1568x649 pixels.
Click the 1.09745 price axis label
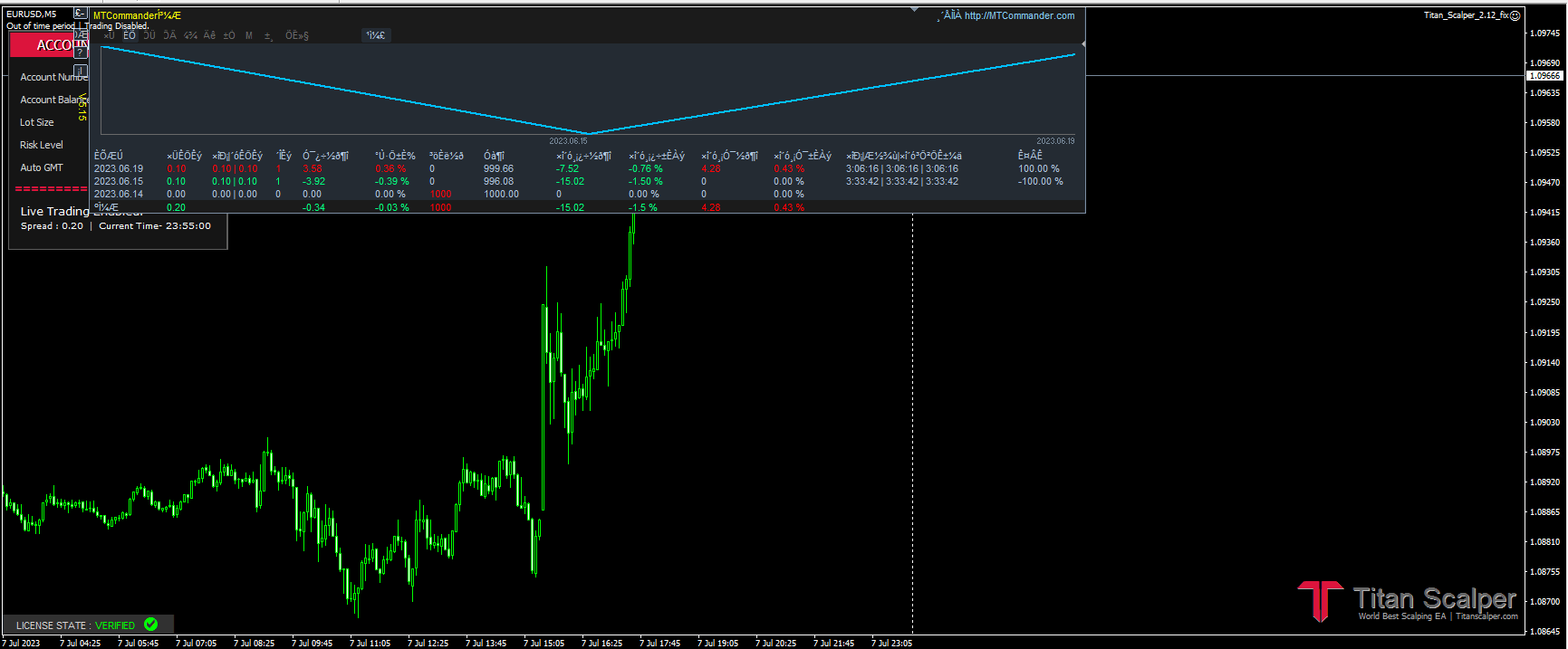[1545, 33]
